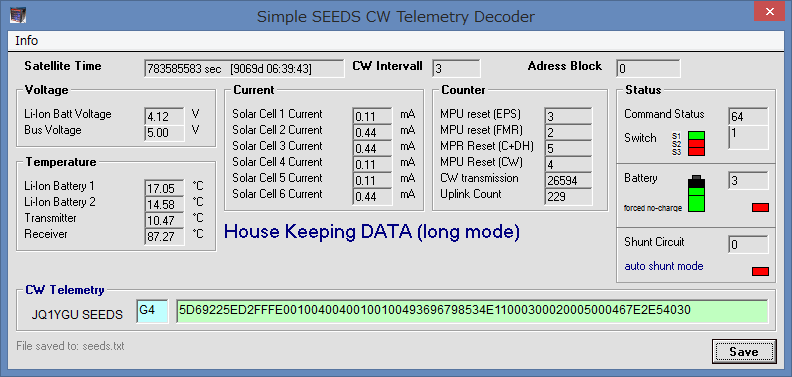Click the Solar Cell 5 Current field

click(x=373, y=180)
